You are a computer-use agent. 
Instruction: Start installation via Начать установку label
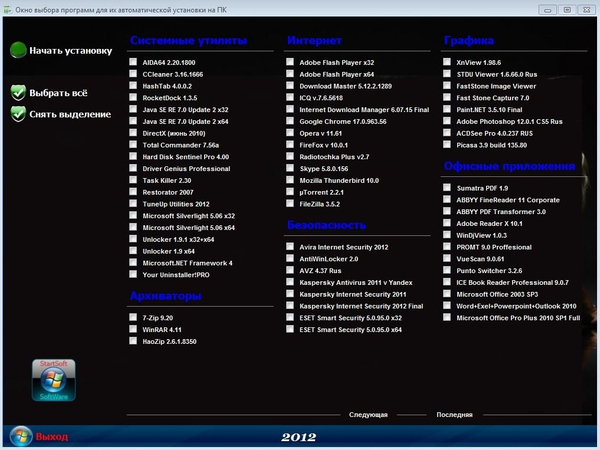tap(71, 51)
